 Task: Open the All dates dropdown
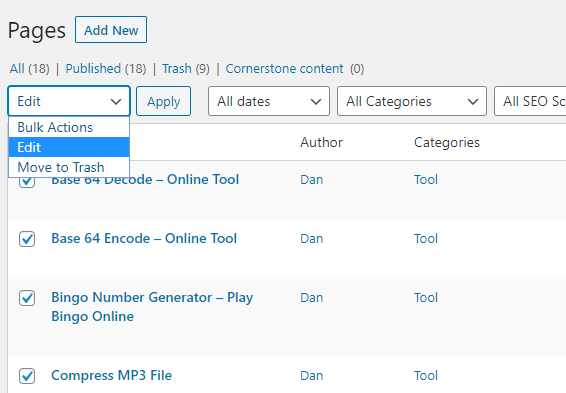[269, 101]
